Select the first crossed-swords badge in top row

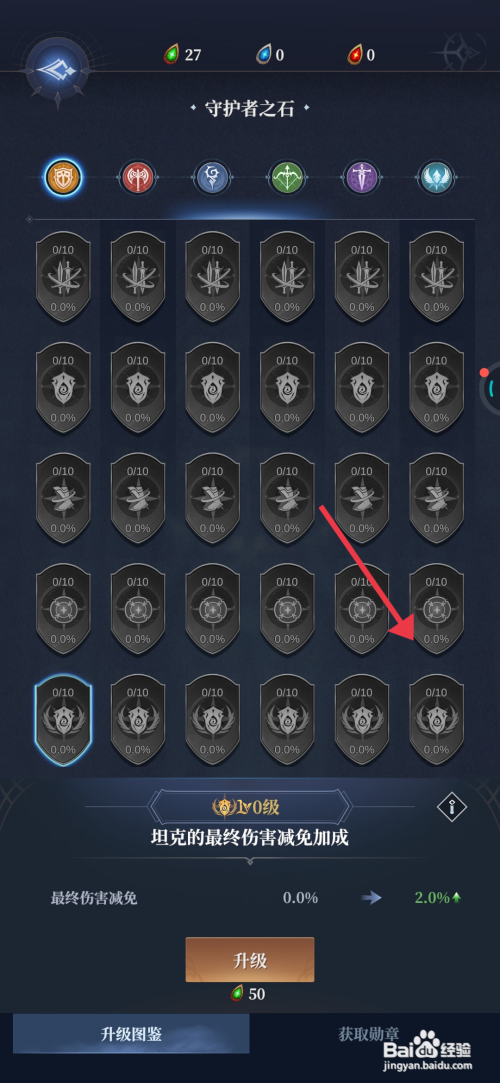[x=63, y=277]
